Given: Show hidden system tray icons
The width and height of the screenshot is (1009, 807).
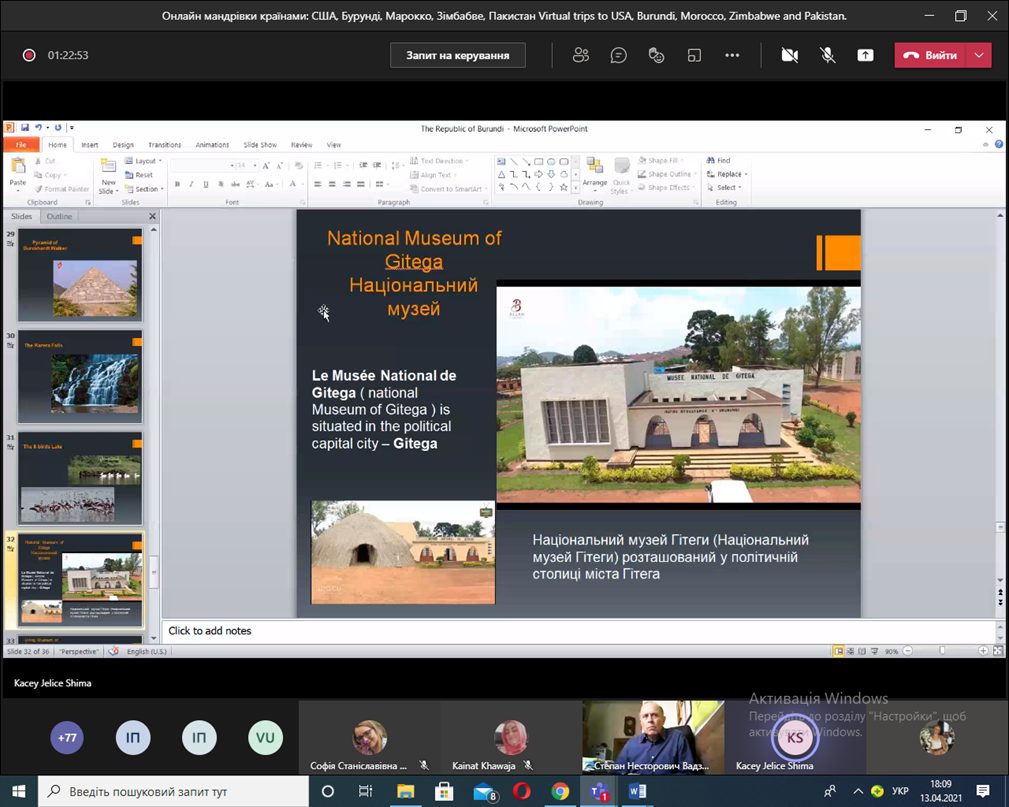Looking at the screenshot, I should [858, 792].
